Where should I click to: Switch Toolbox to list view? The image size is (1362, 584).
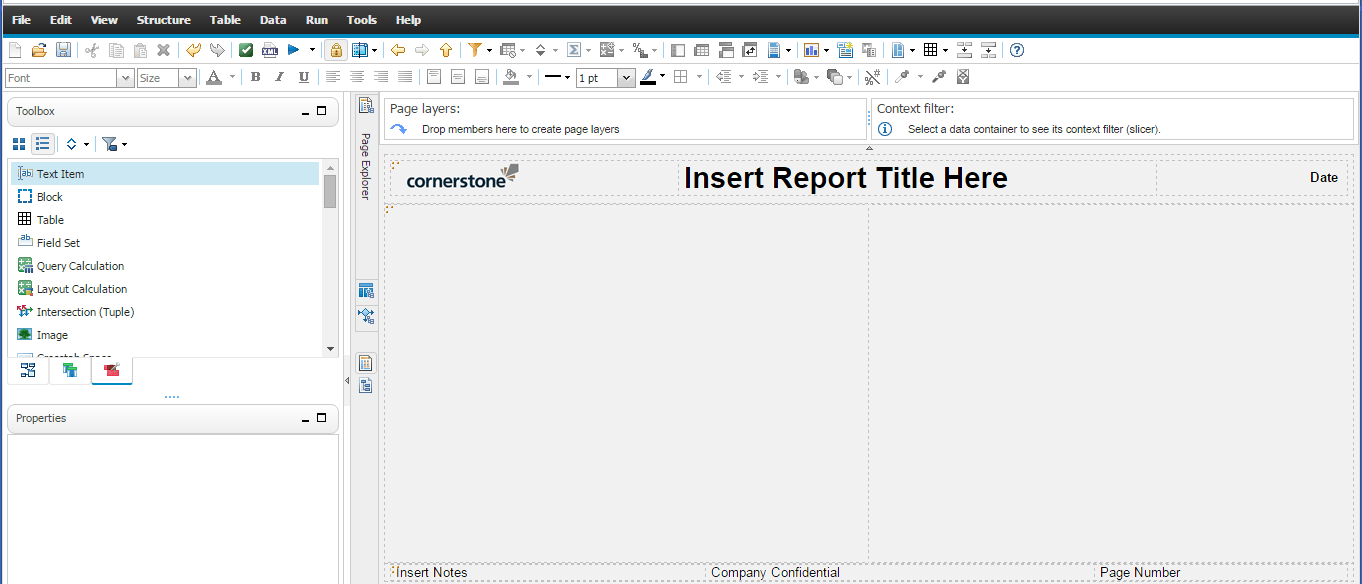coord(42,144)
